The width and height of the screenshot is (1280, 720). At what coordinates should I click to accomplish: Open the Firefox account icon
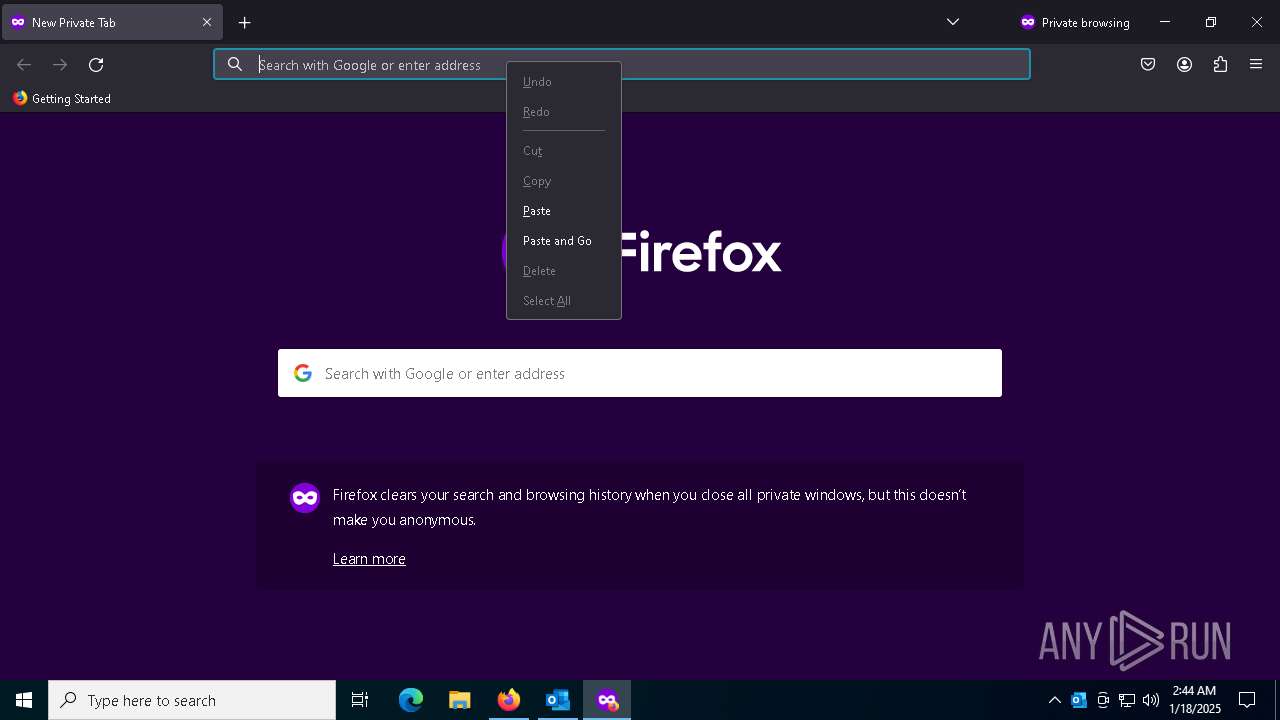tap(1184, 65)
